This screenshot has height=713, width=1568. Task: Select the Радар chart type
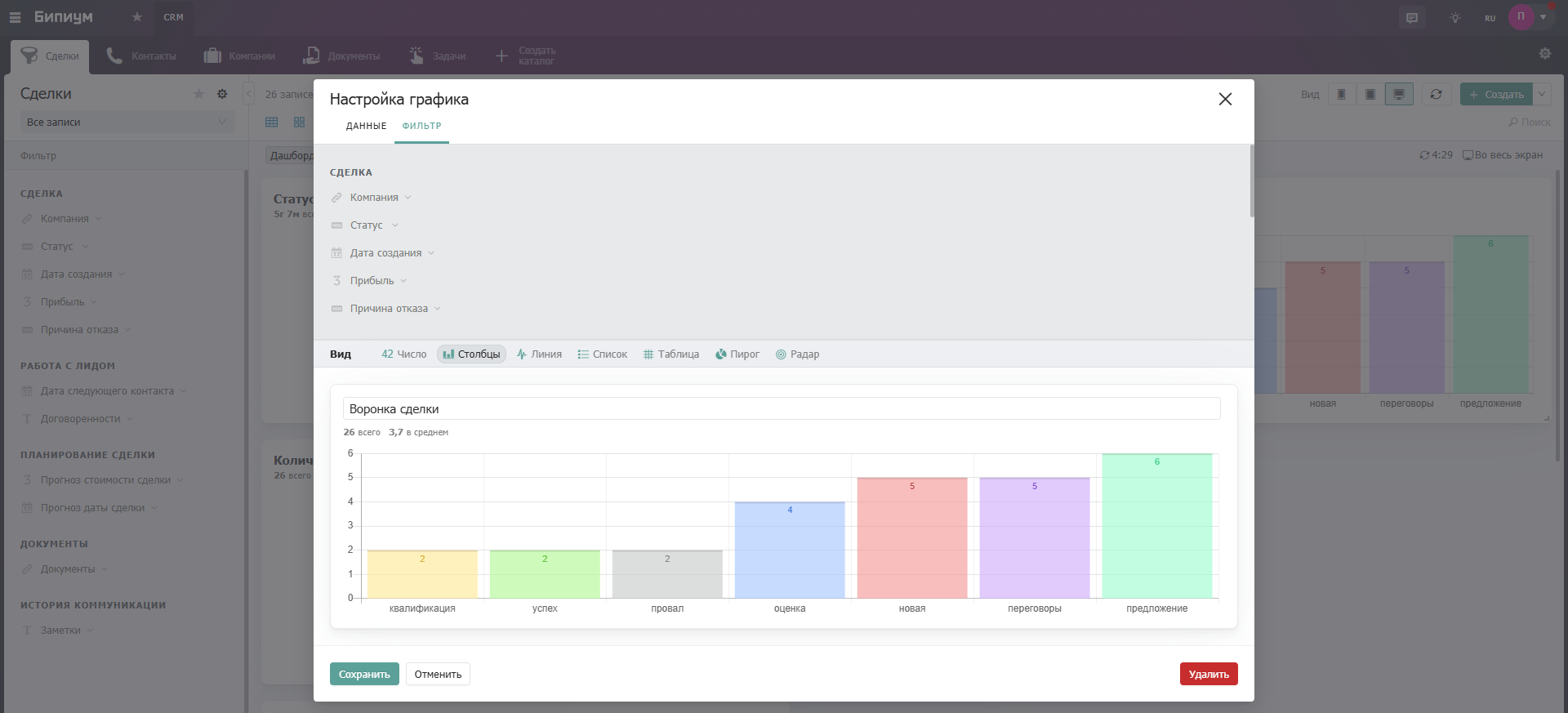(x=797, y=354)
